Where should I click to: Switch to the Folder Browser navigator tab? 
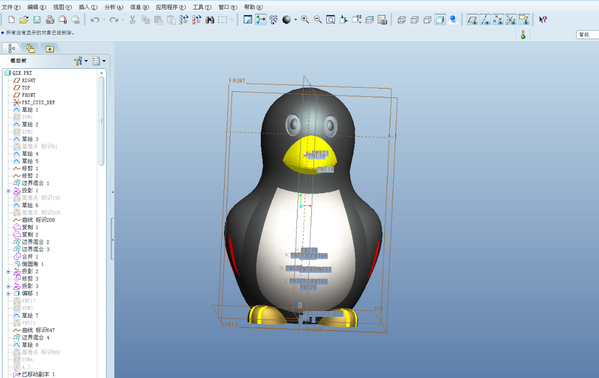pos(31,48)
